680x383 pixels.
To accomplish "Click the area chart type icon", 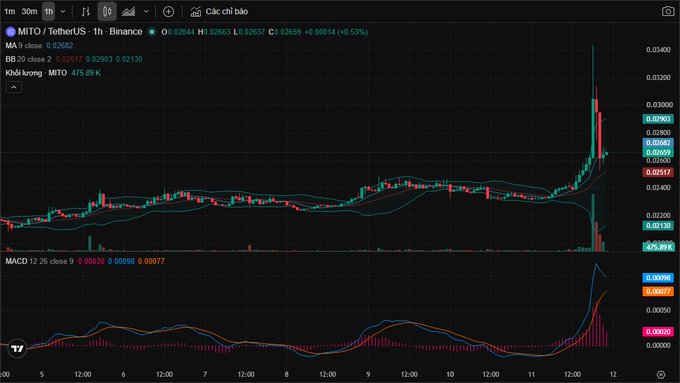I will (x=128, y=12).
